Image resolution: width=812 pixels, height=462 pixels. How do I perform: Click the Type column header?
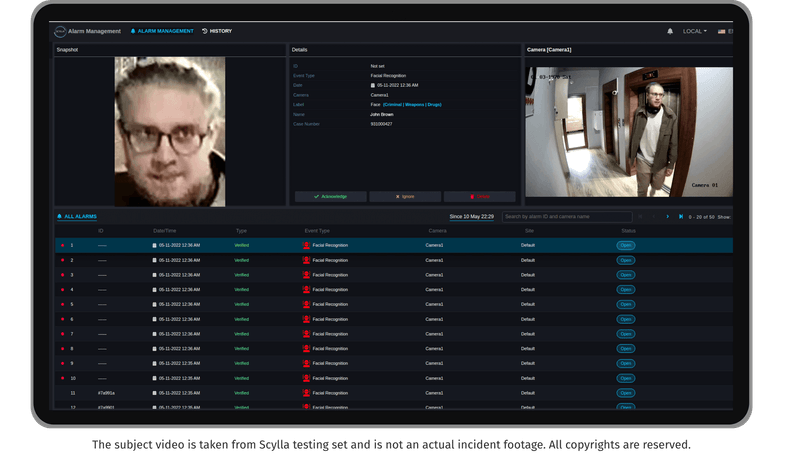pyautogui.click(x=241, y=231)
